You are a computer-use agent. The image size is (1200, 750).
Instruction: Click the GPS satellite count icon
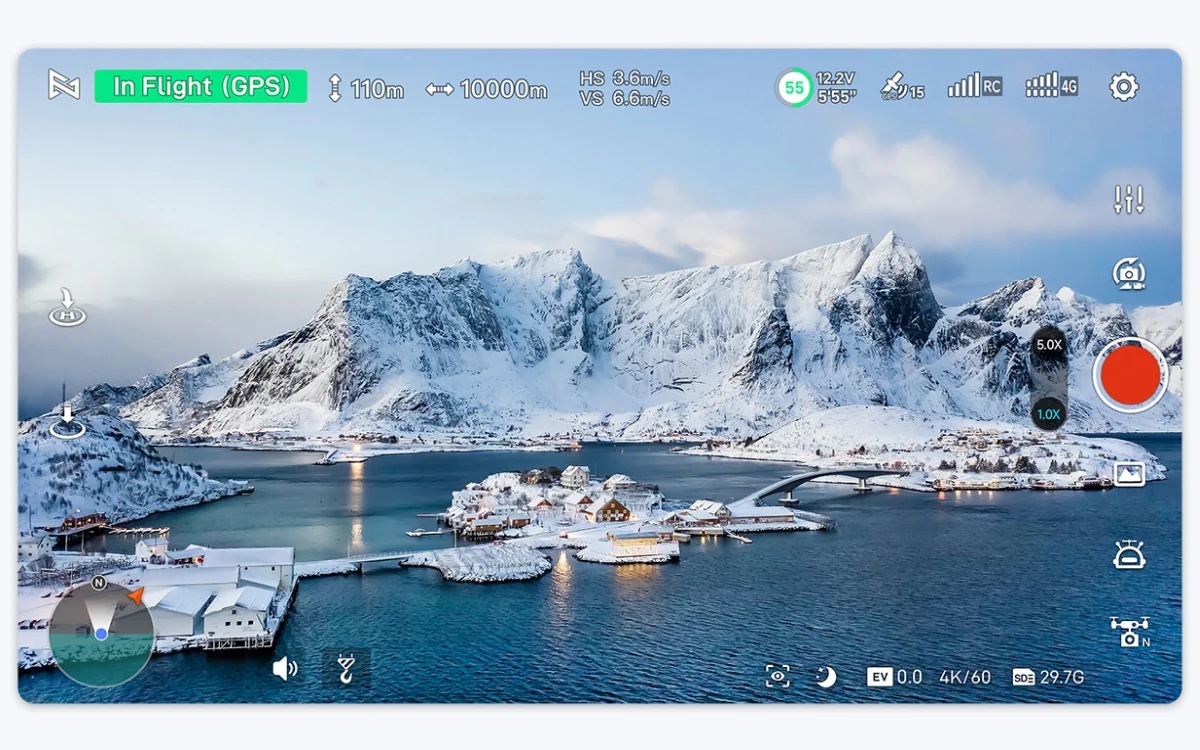pos(901,87)
